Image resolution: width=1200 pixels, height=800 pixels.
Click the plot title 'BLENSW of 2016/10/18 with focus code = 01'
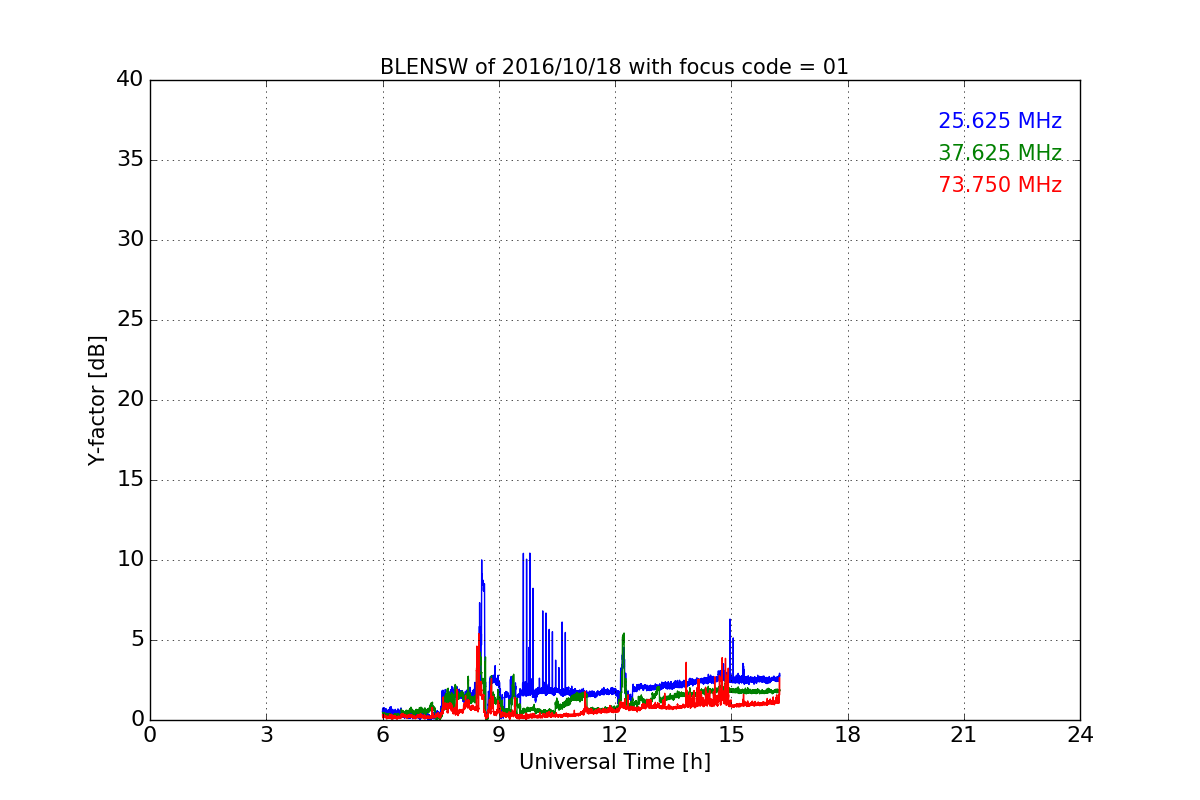coord(614,67)
